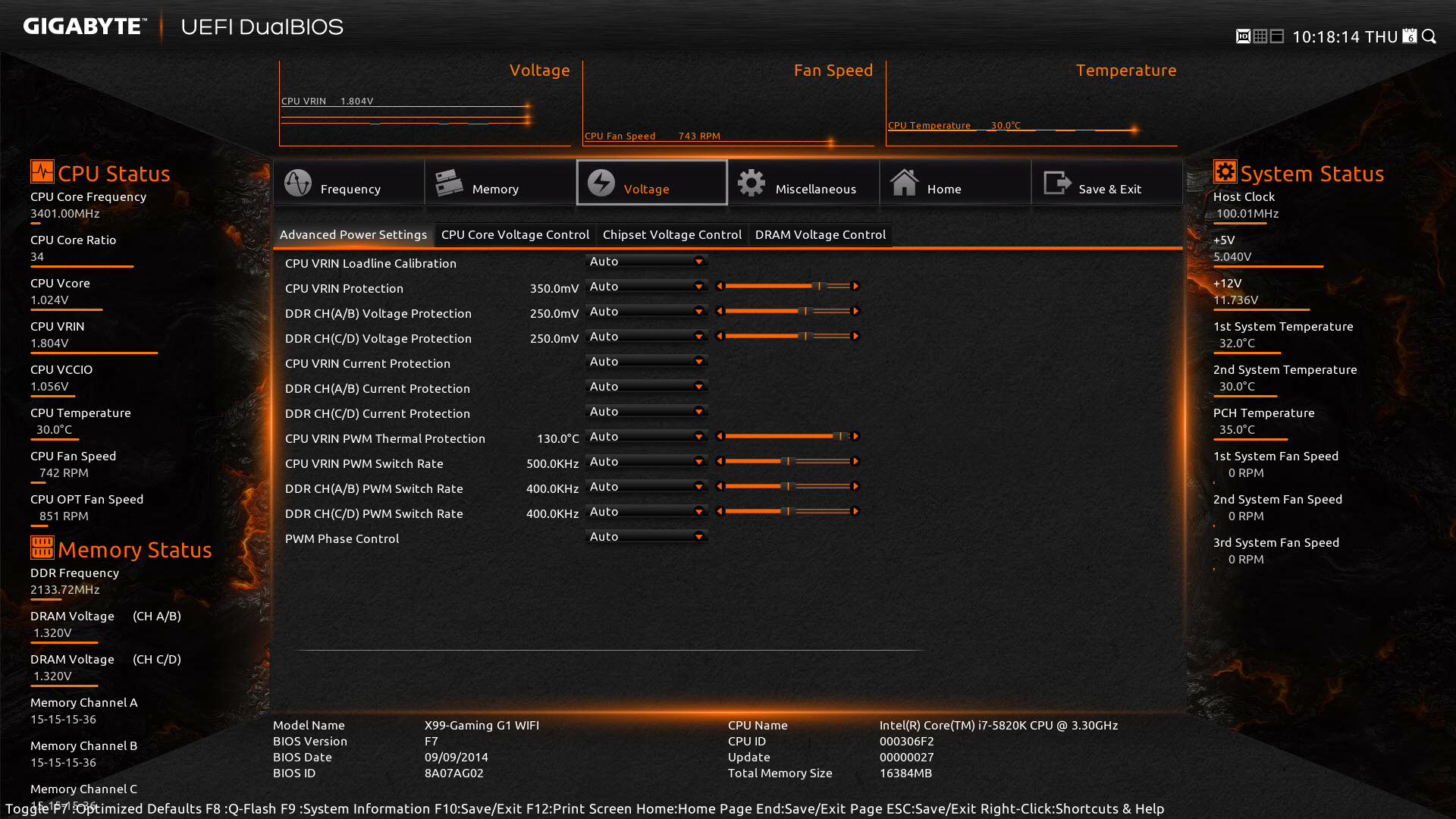This screenshot has width=1456, height=819.
Task: Open the Frequency tab
Action: point(349,183)
